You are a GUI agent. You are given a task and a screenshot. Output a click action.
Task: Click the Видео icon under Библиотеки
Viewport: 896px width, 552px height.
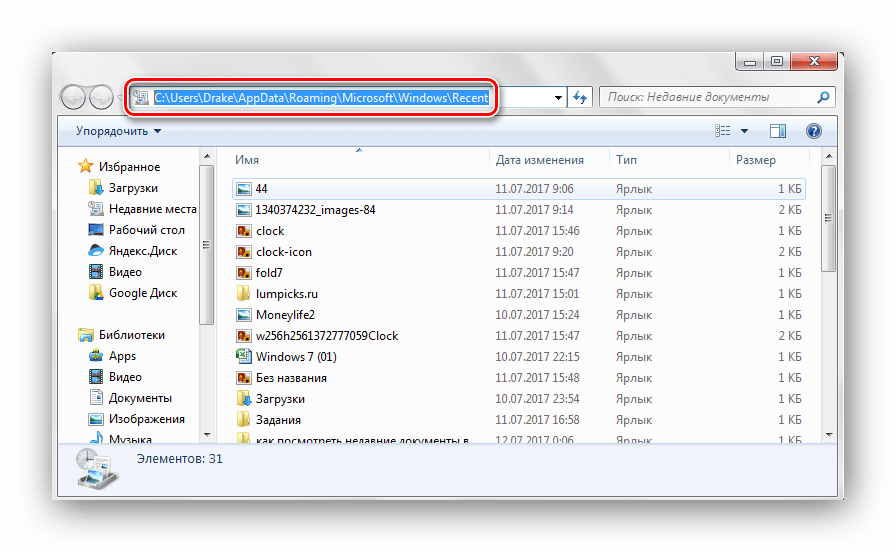pos(95,377)
